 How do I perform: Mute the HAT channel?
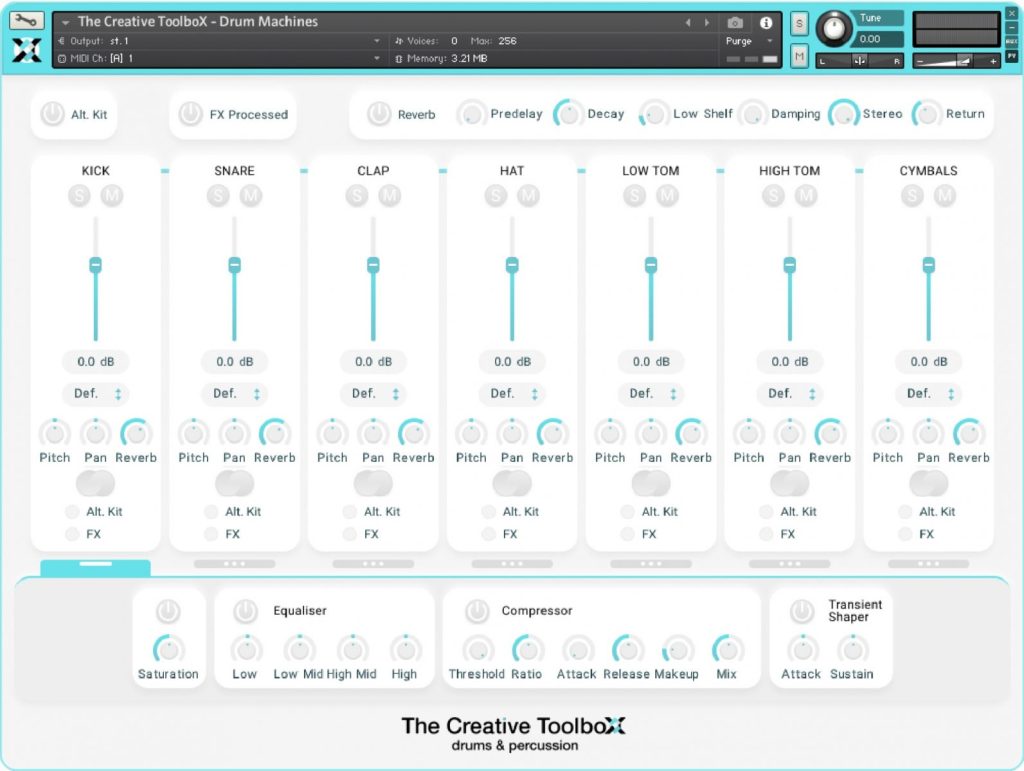(528, 195)
